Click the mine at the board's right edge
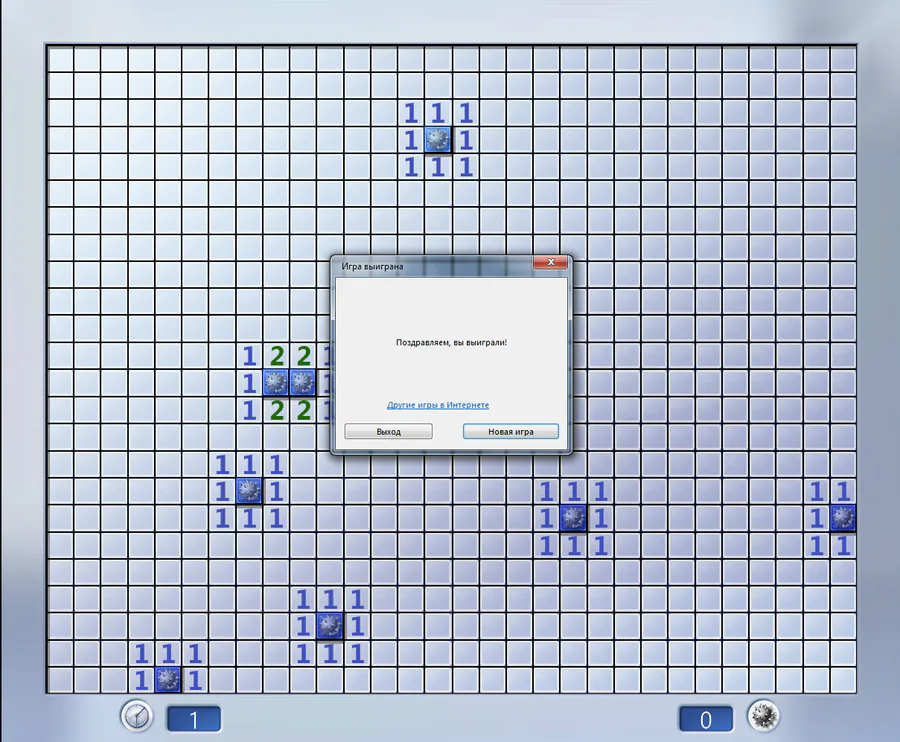This screenshot has height=742, width=900. click(x=843, y=518)
